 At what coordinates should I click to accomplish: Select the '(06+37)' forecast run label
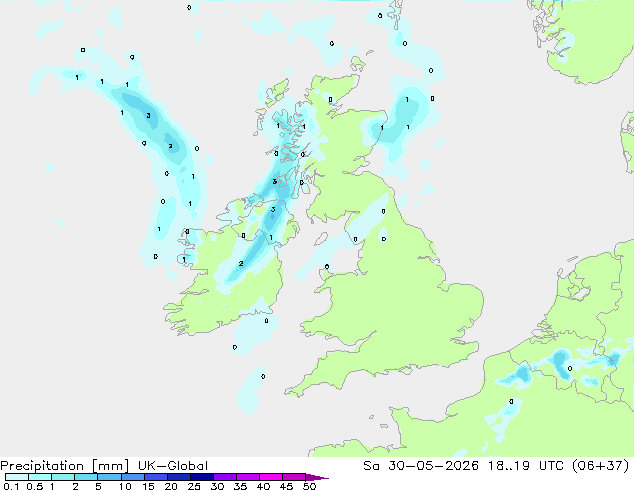pos(601,466)
